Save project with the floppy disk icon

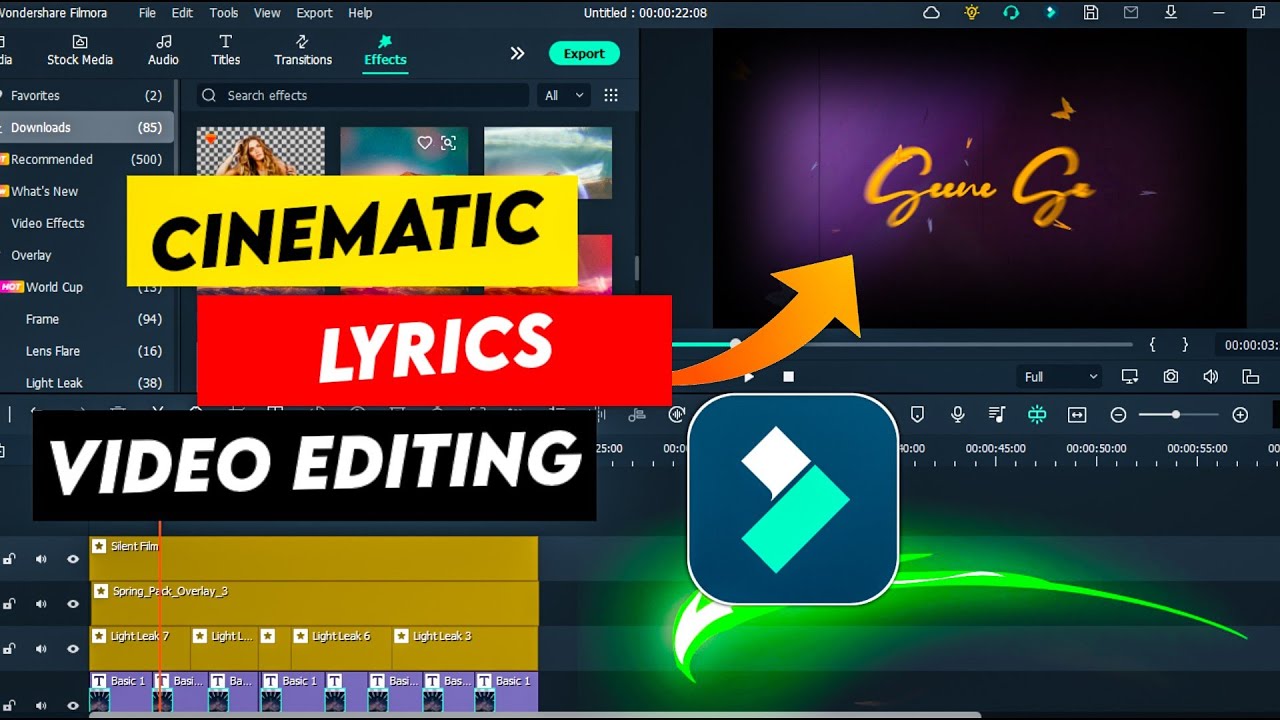(x=1091, y=13)
